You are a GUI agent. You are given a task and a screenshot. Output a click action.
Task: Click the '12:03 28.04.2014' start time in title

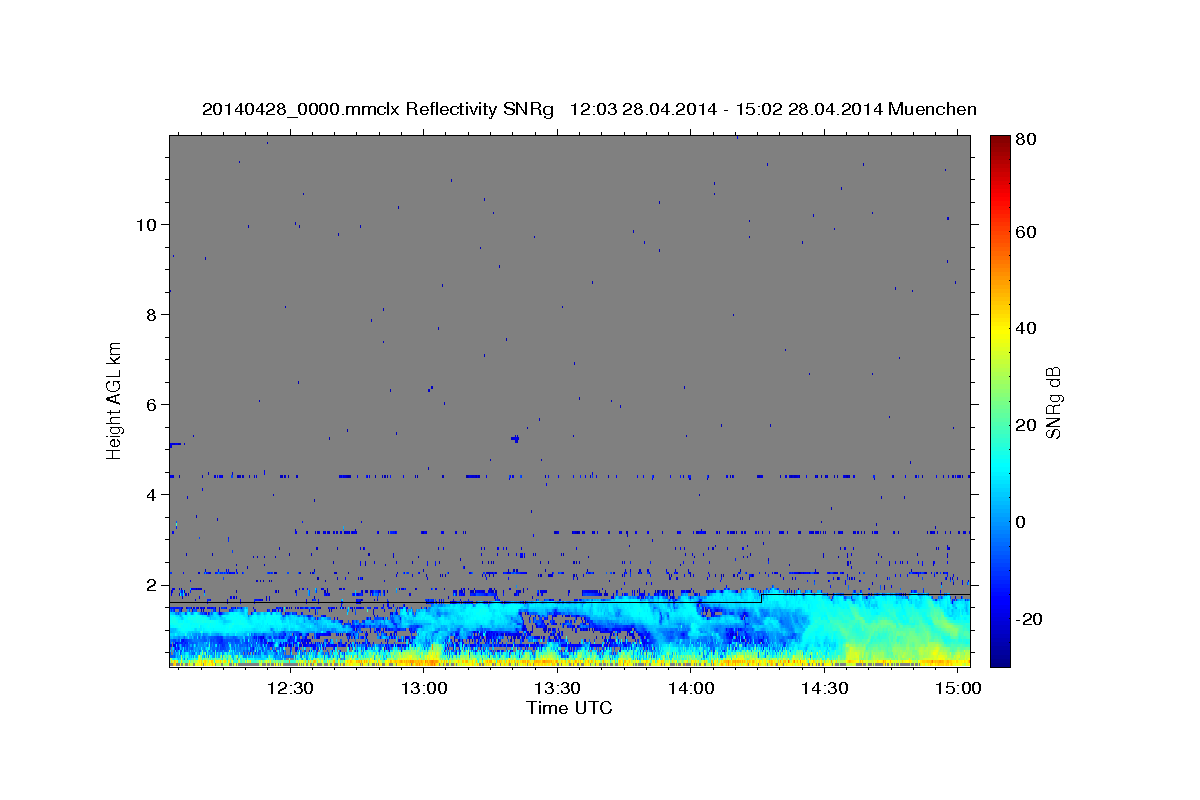pyautogui.click(x=641, y=109)
